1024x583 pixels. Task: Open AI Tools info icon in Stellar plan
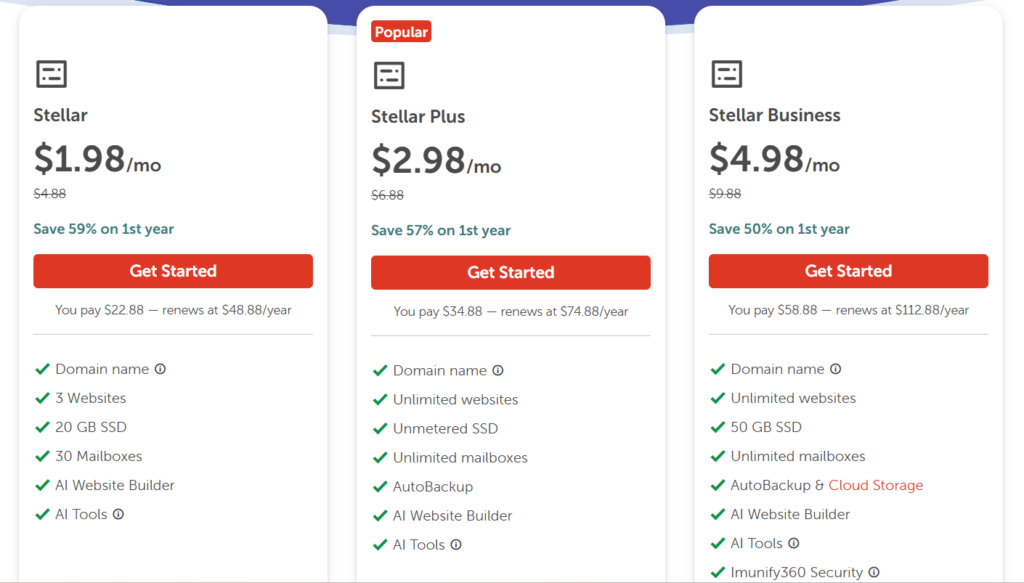[118, 514]
